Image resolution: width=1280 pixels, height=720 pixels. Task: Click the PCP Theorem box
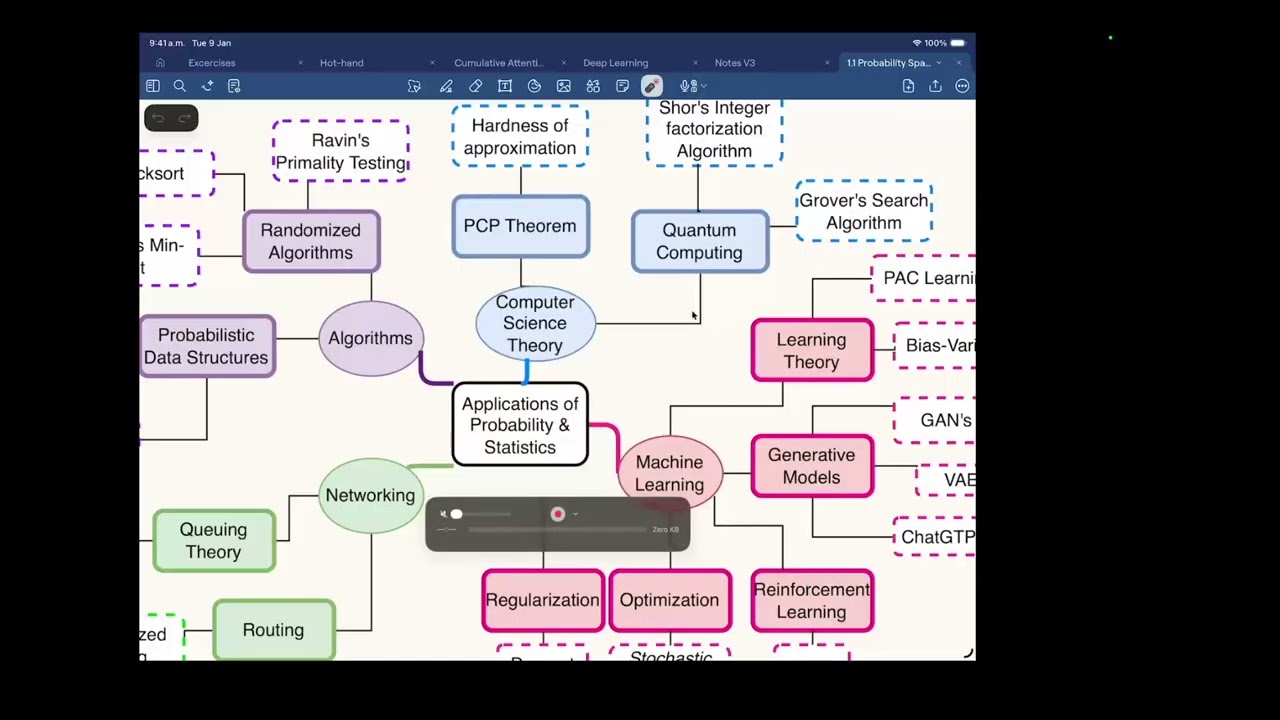coord(520,226)
